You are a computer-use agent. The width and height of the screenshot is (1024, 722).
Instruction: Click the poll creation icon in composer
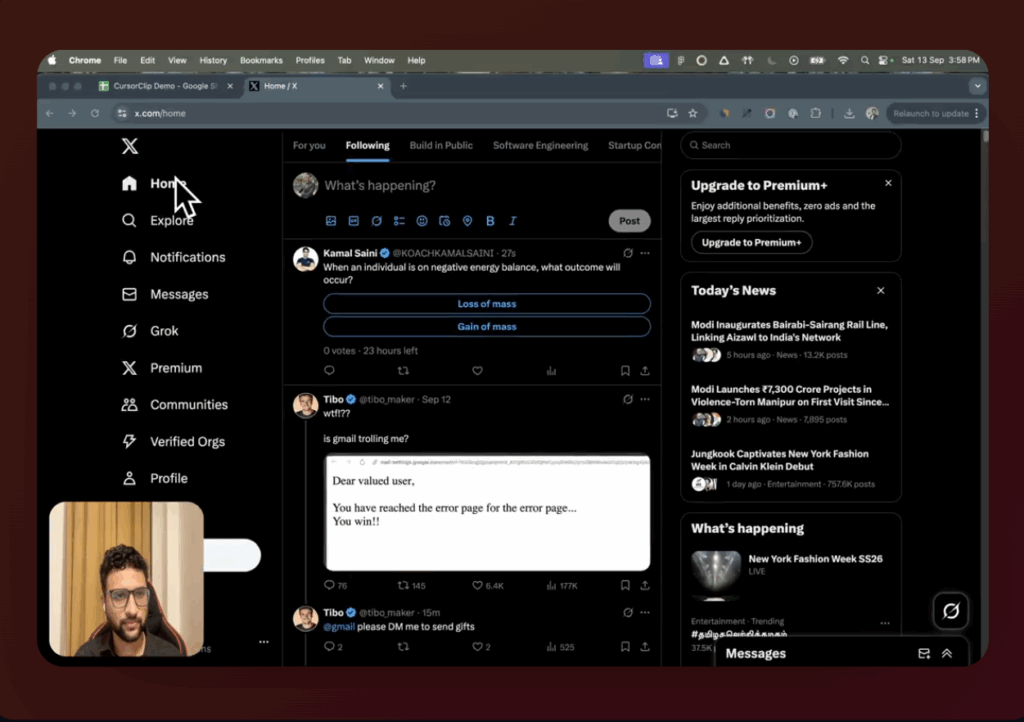[x=398, y=220]
